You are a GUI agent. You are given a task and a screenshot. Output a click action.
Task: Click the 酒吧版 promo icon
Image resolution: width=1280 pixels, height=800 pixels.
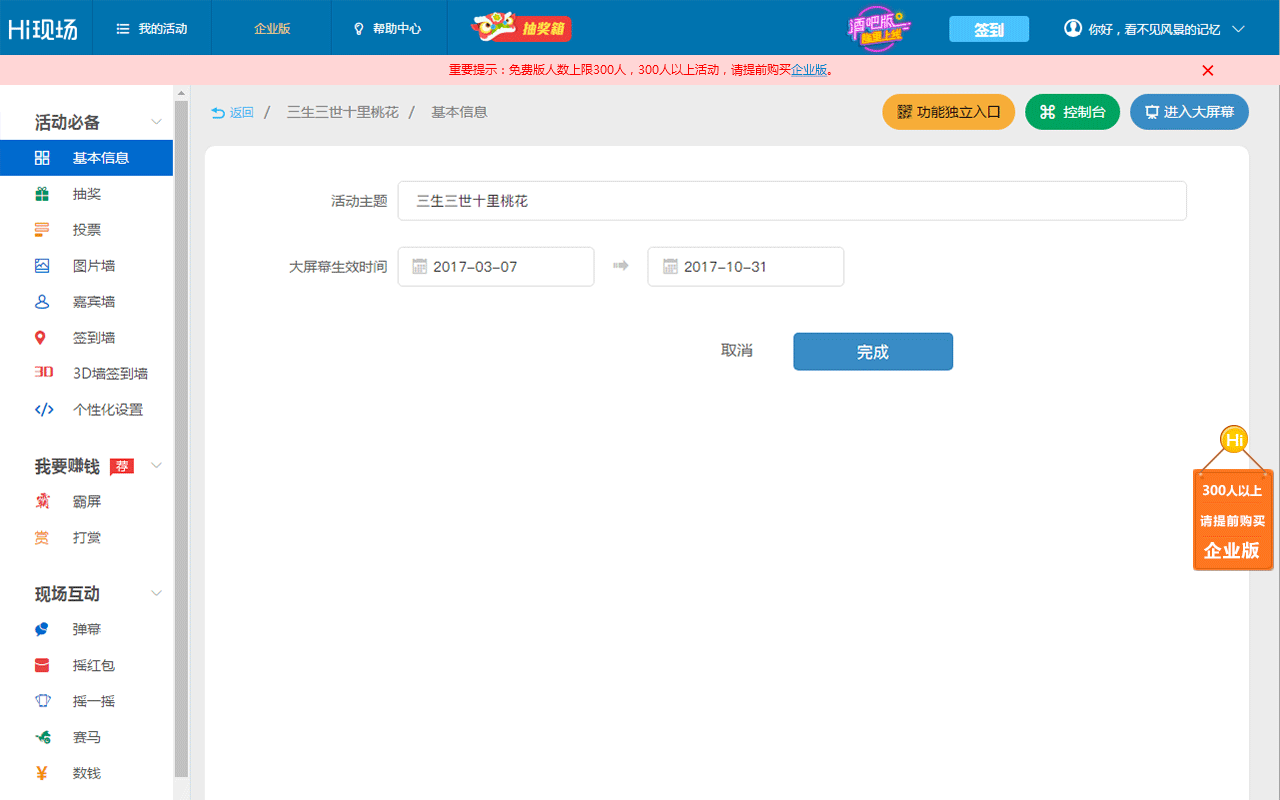[877, 28]
